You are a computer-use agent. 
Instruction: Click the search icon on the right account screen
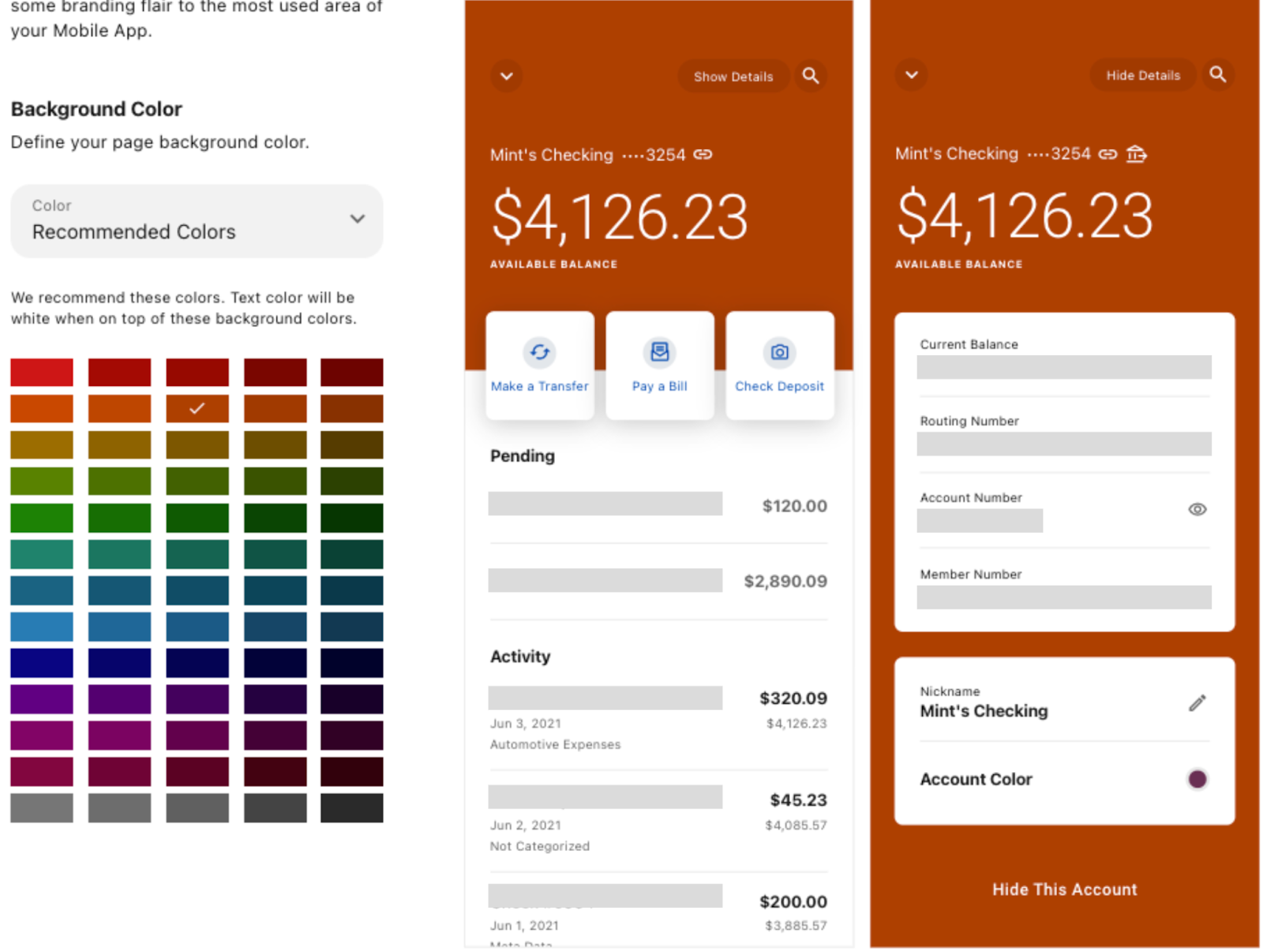tap(1218, 75)
